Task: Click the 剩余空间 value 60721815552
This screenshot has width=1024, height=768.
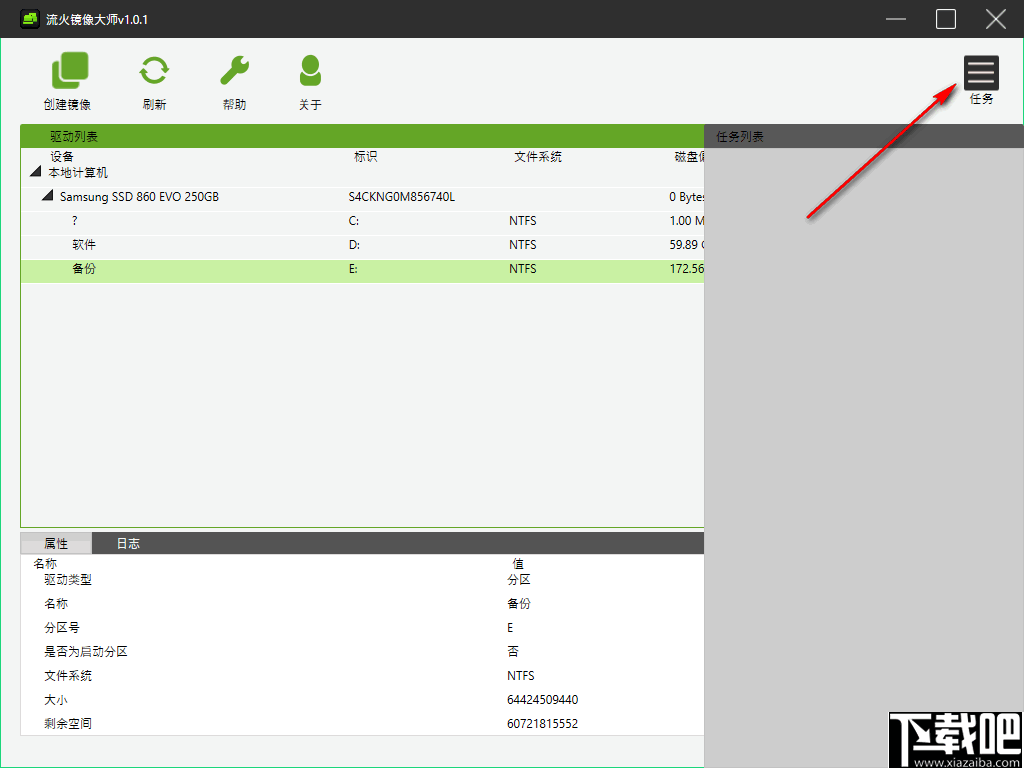Action: tap(542, 724)
